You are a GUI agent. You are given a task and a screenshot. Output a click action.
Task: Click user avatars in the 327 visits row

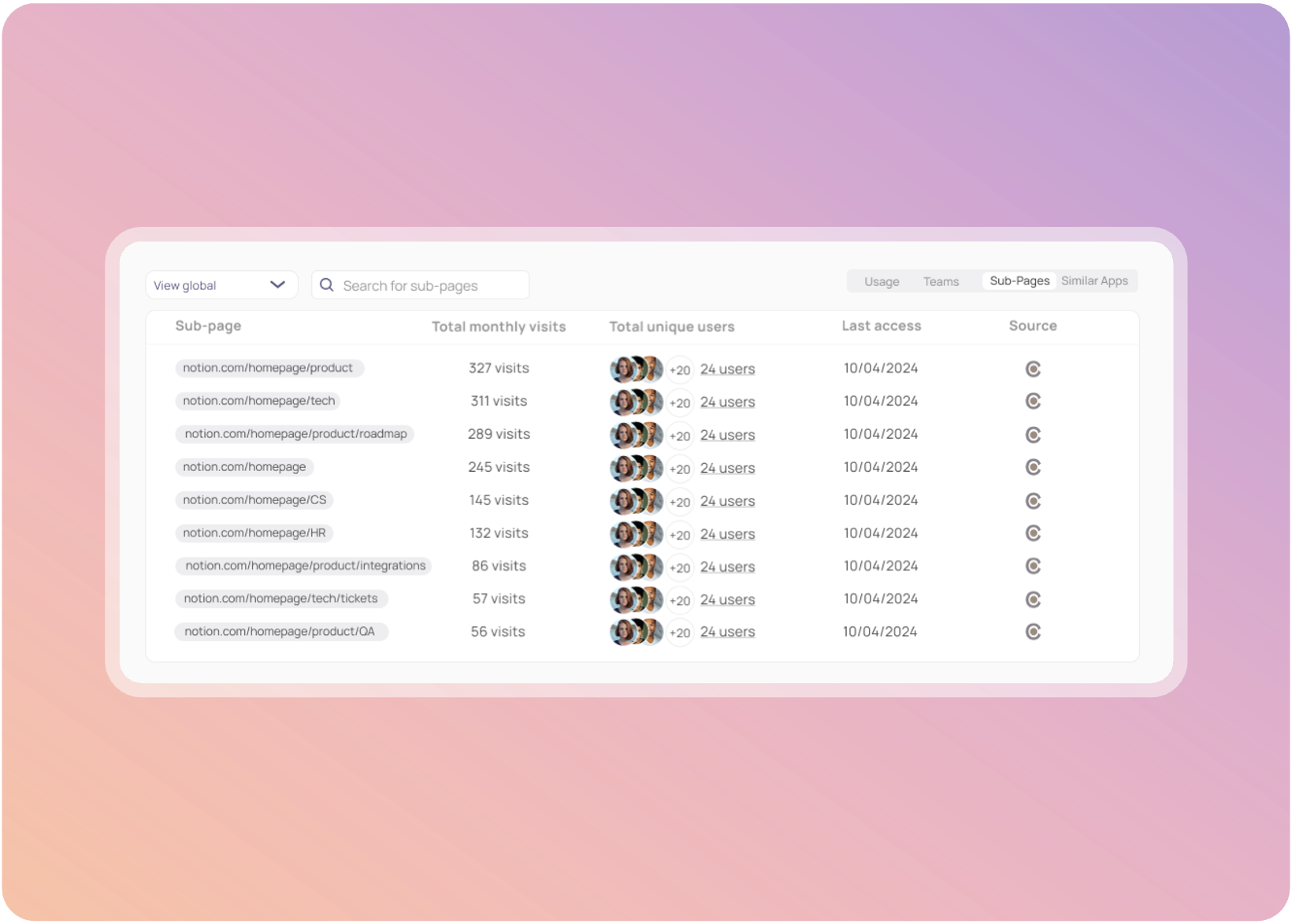pos(636,369)
